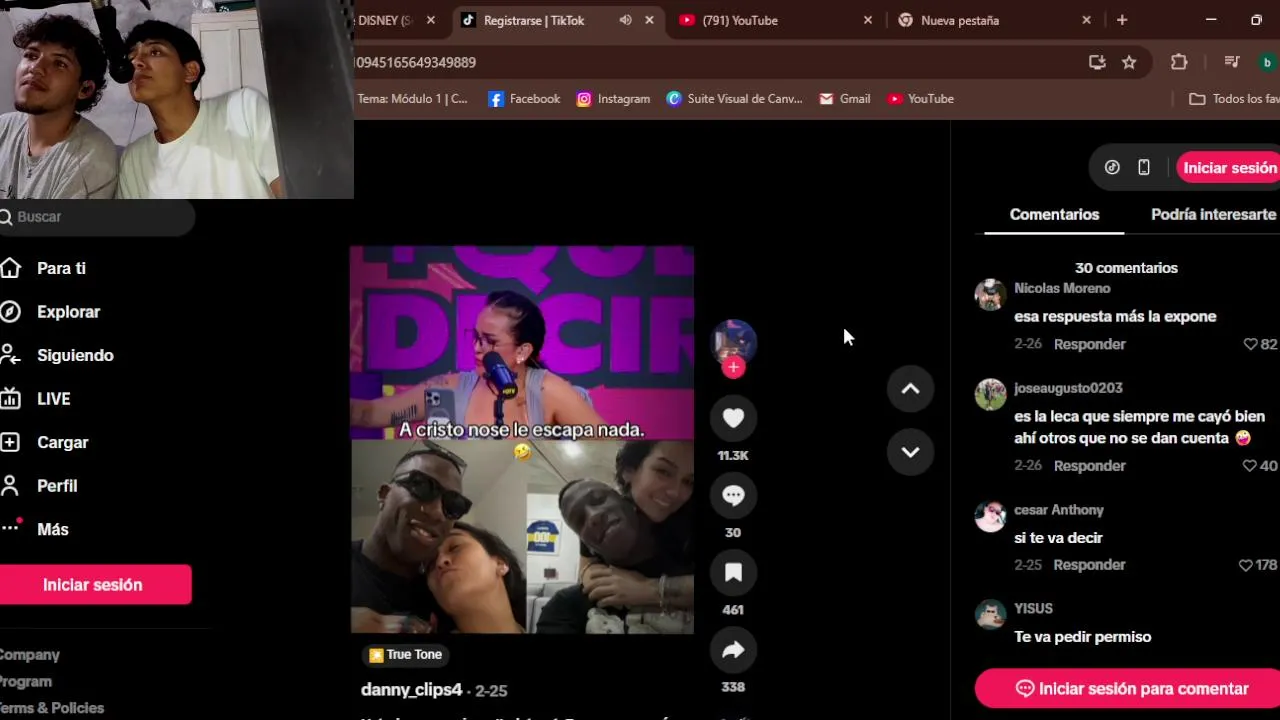This screenshot has height=720, width=1280.
Task: Share the video using the arrow icon
Action: point(733,650)
